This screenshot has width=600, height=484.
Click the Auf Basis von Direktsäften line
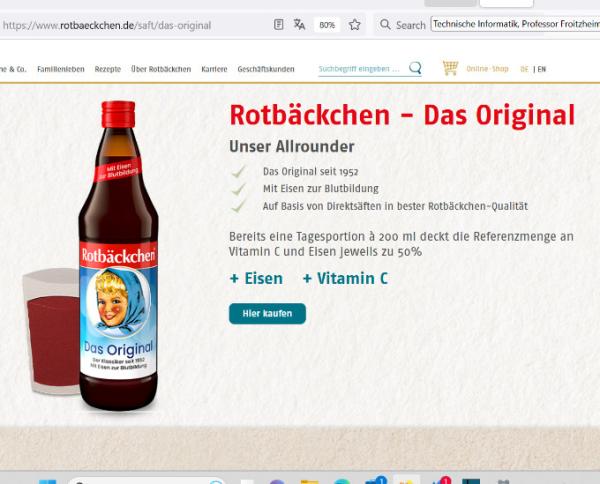coord(395,206)
